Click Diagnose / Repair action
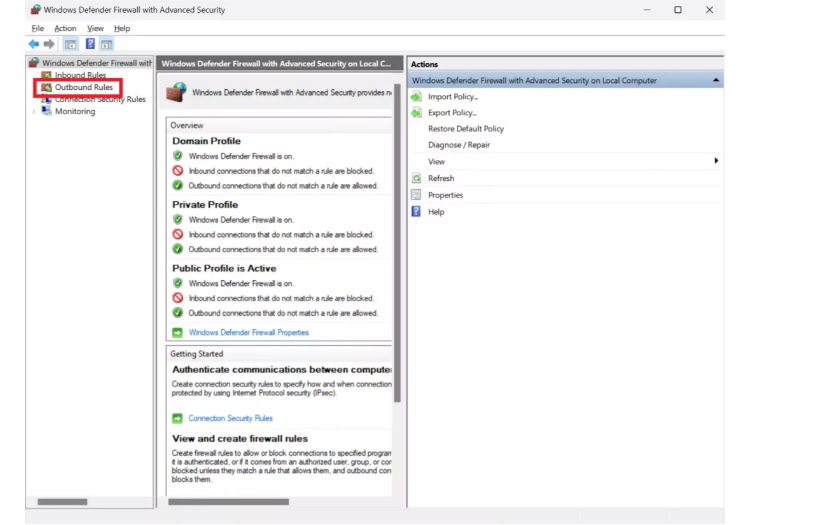 (459, 145)
